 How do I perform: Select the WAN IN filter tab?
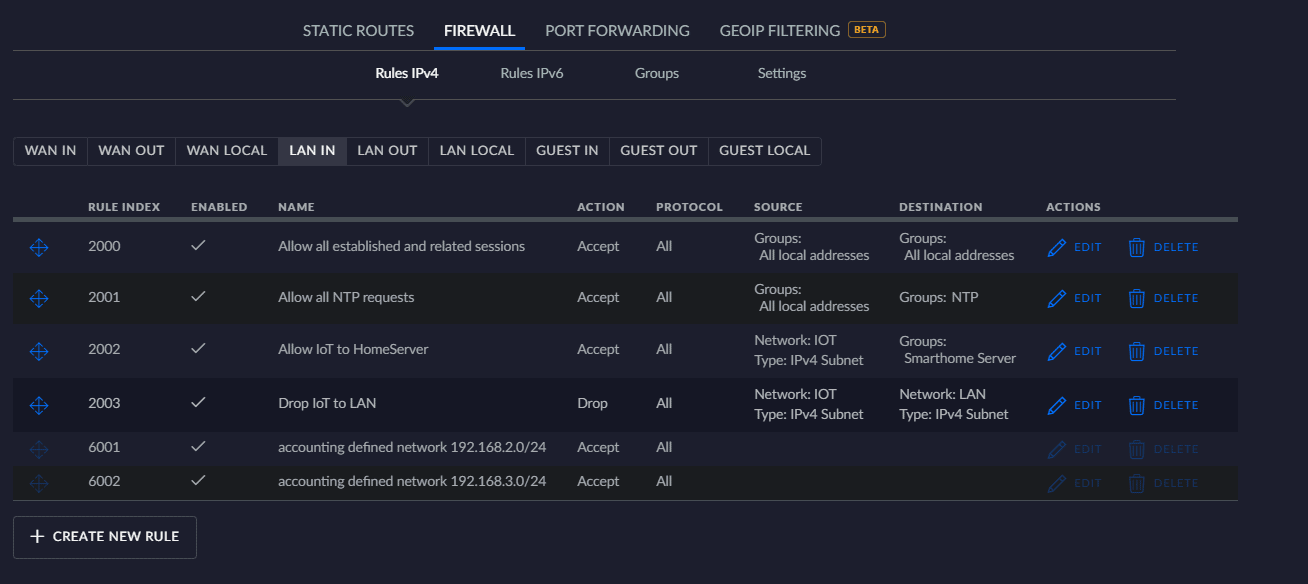coord(49,150)
